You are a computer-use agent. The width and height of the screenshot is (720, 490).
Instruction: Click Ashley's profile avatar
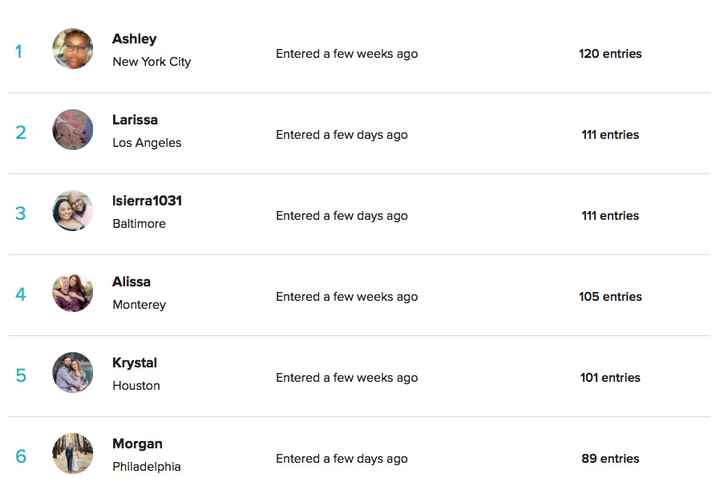(x=73, y=49)
